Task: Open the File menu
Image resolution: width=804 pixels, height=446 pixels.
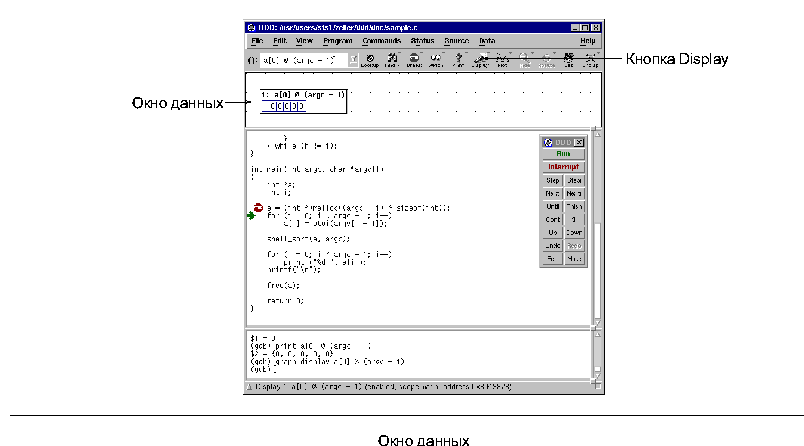Action: click(x=257, y=41)
